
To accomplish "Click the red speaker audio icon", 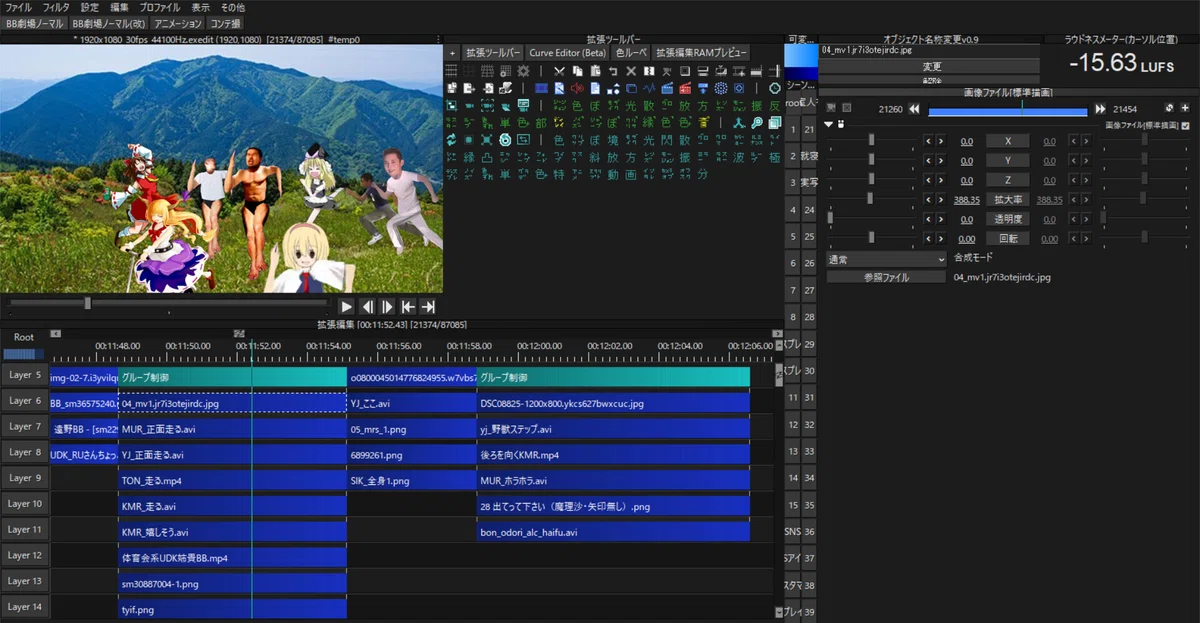I will click(x=577, y=88).
